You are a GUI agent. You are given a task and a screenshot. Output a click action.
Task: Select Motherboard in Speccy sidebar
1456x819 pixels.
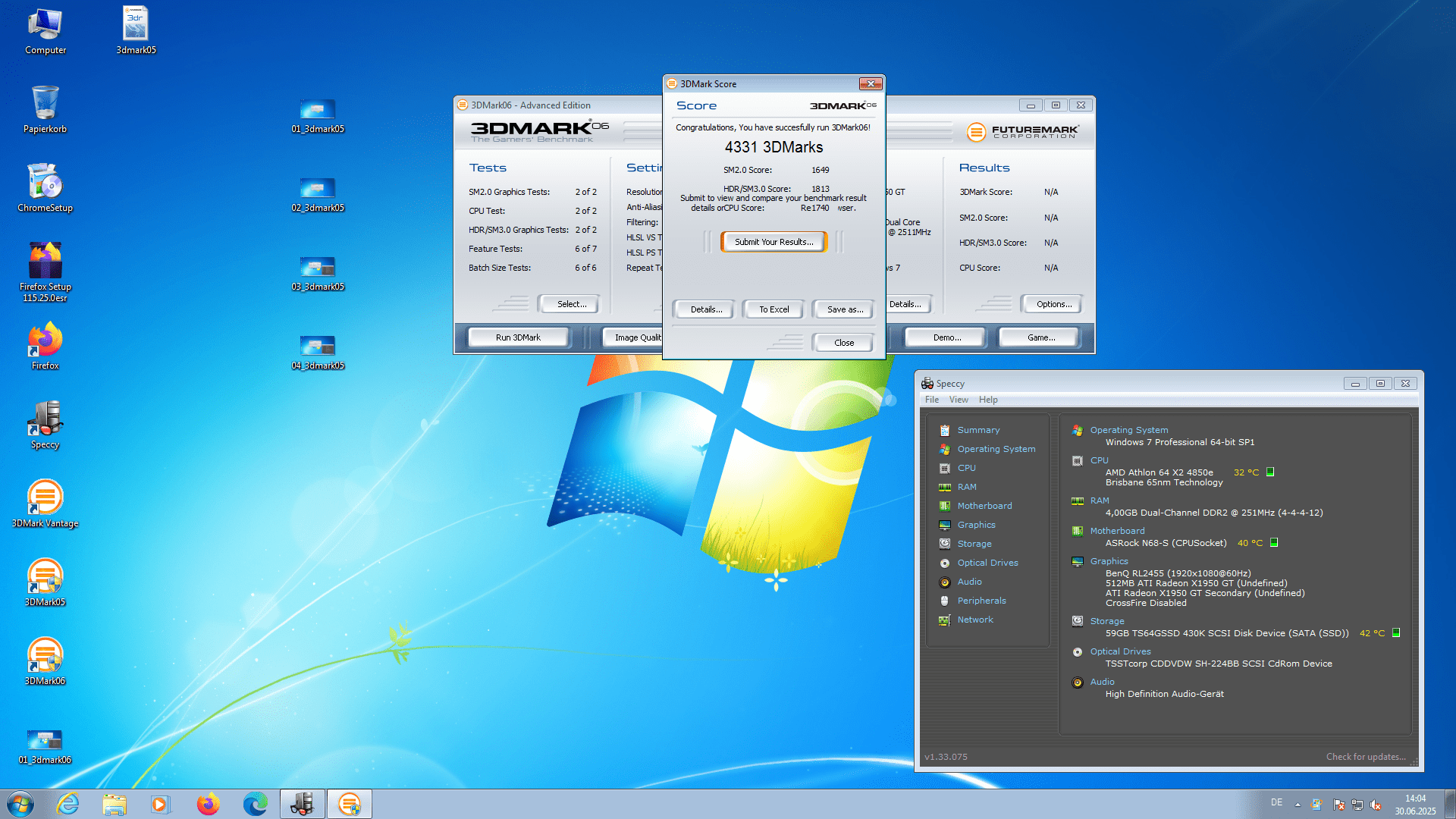pyautogui.click(x=984, y=506)
